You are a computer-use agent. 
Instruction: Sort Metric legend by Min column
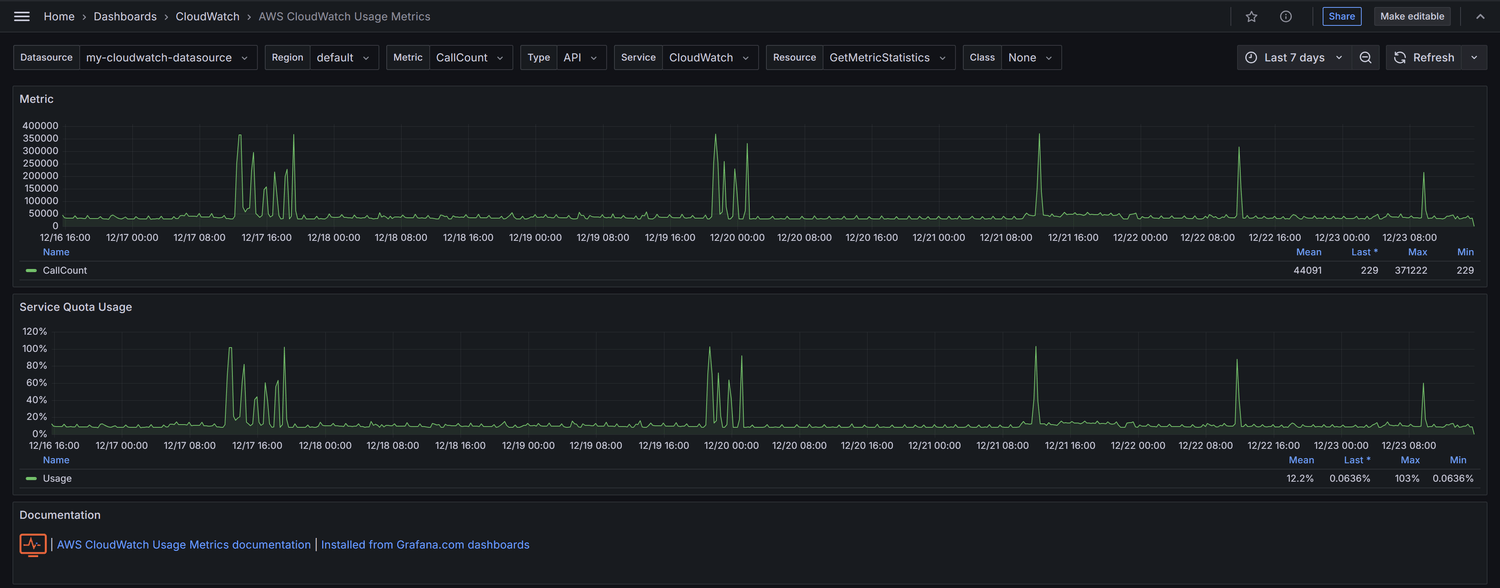(x=1465, y=252)
